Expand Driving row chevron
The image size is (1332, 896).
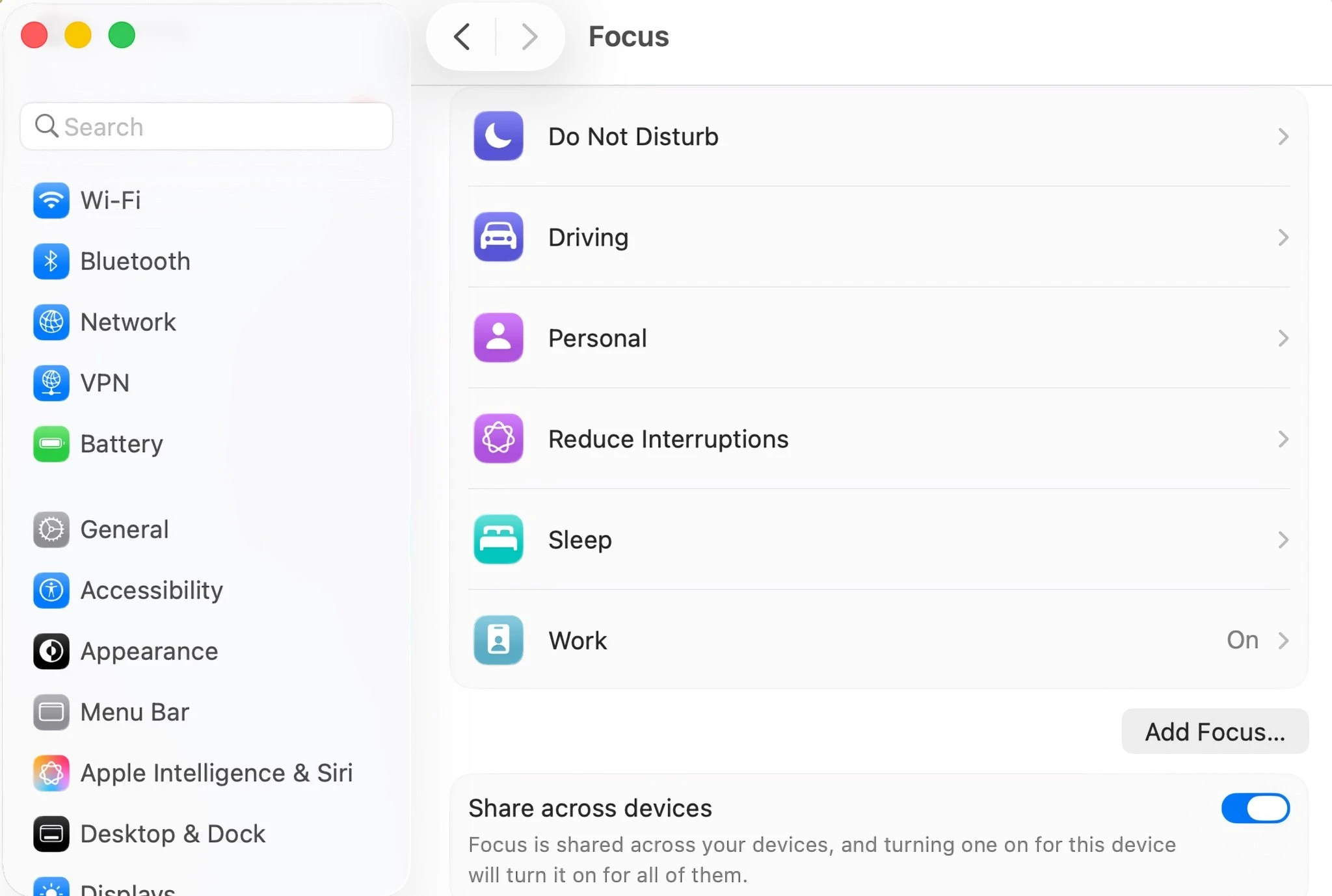tap(1283, 237)
